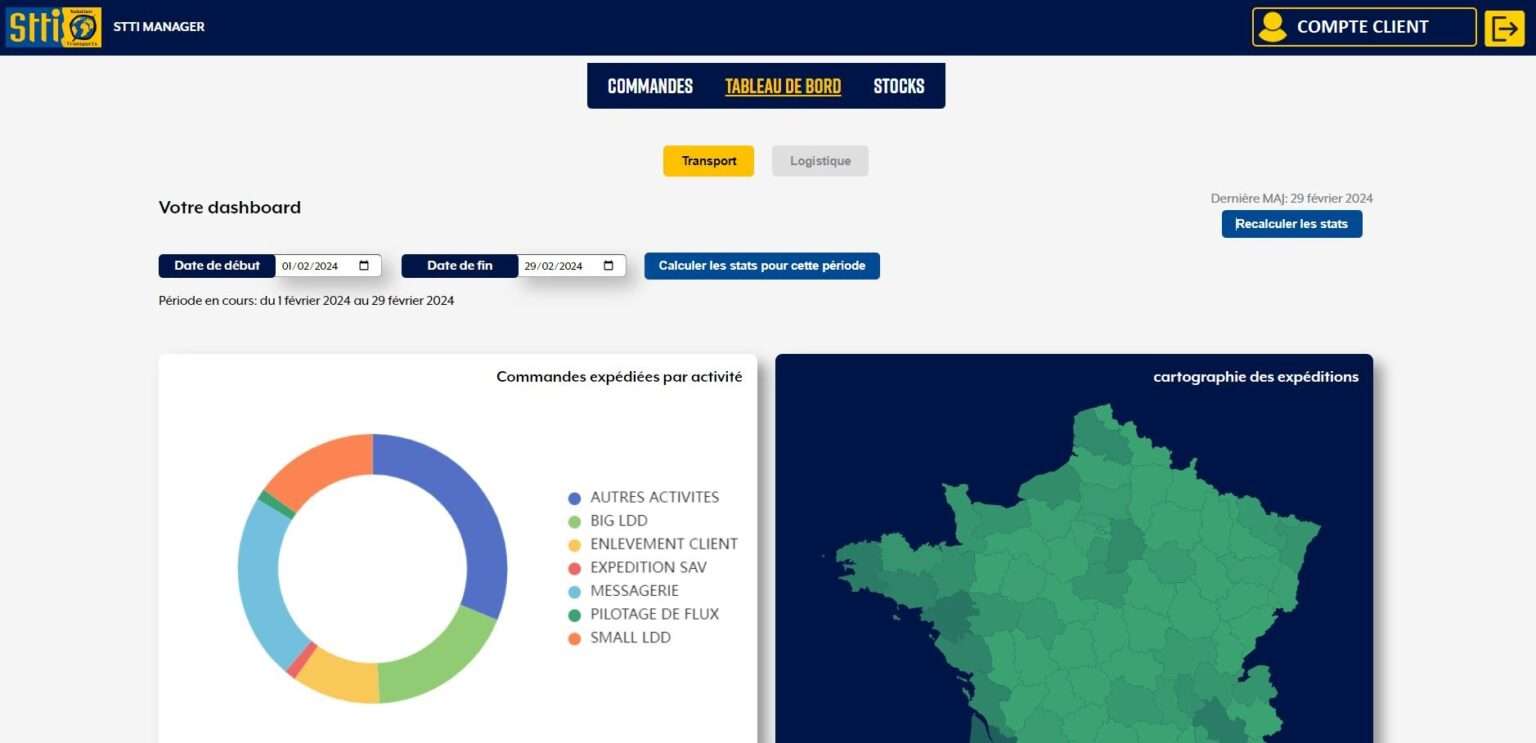The width and height of the screenshot is (1536, 743).
Task: Click the ENLEVEMENT CLIENT yellow legend dot
Action: [x=574, y=543]
